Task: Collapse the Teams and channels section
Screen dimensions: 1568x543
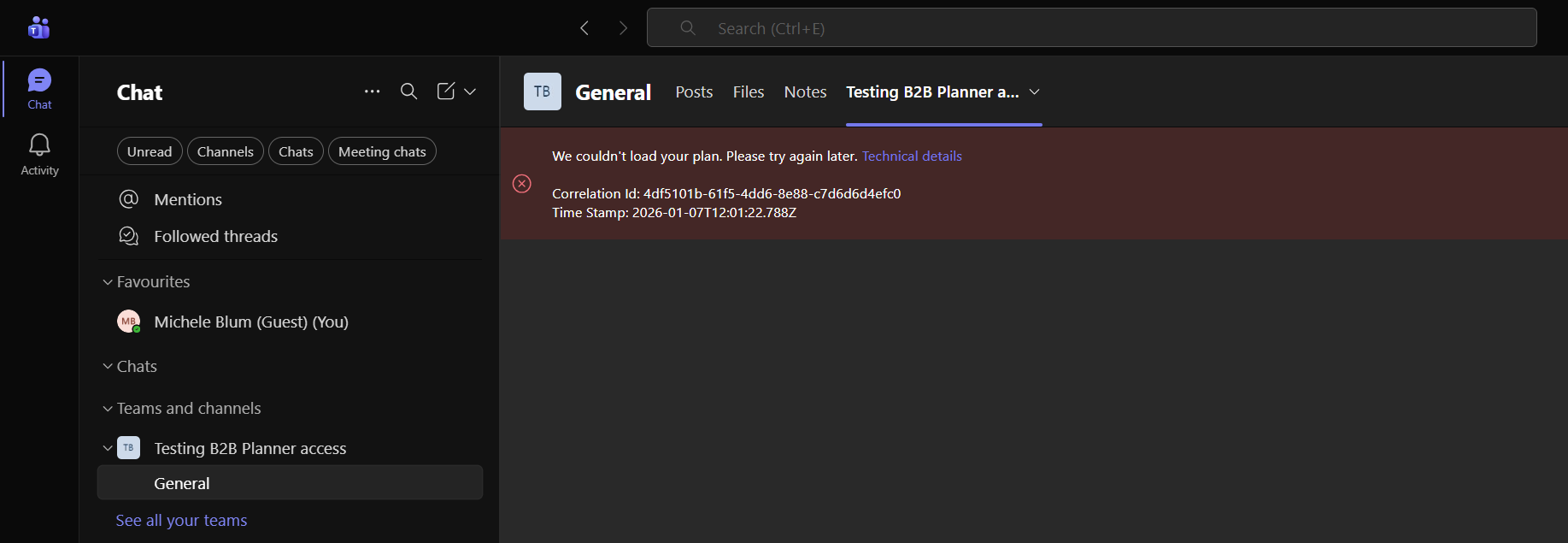Action: coord(108,409)
